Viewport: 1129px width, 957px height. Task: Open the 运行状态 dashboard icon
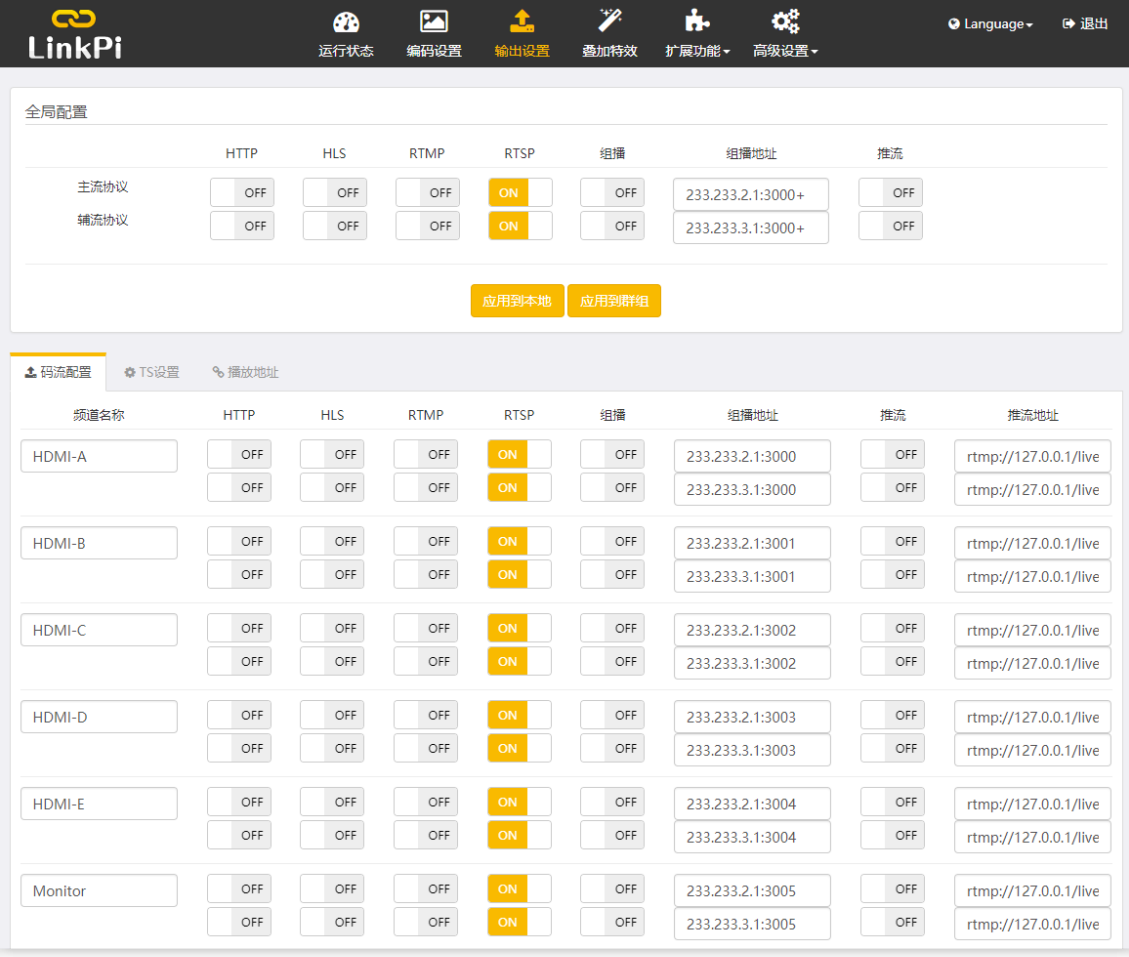pyautogui.click(x=346, y=22)
